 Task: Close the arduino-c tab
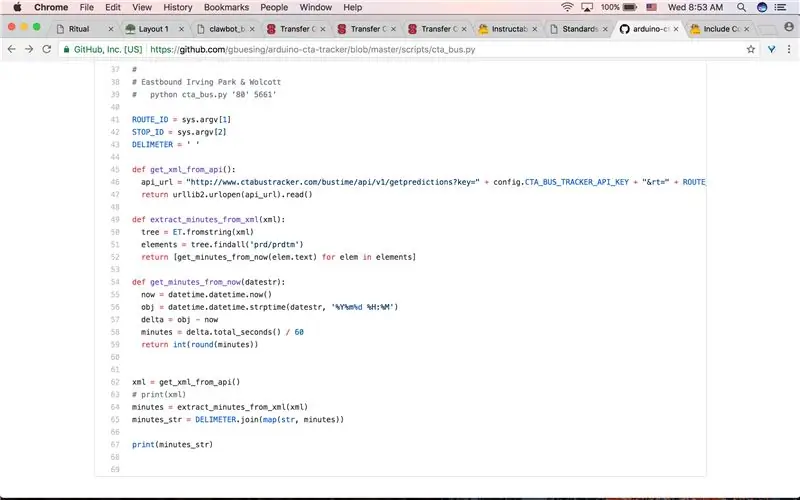point(676,29)
